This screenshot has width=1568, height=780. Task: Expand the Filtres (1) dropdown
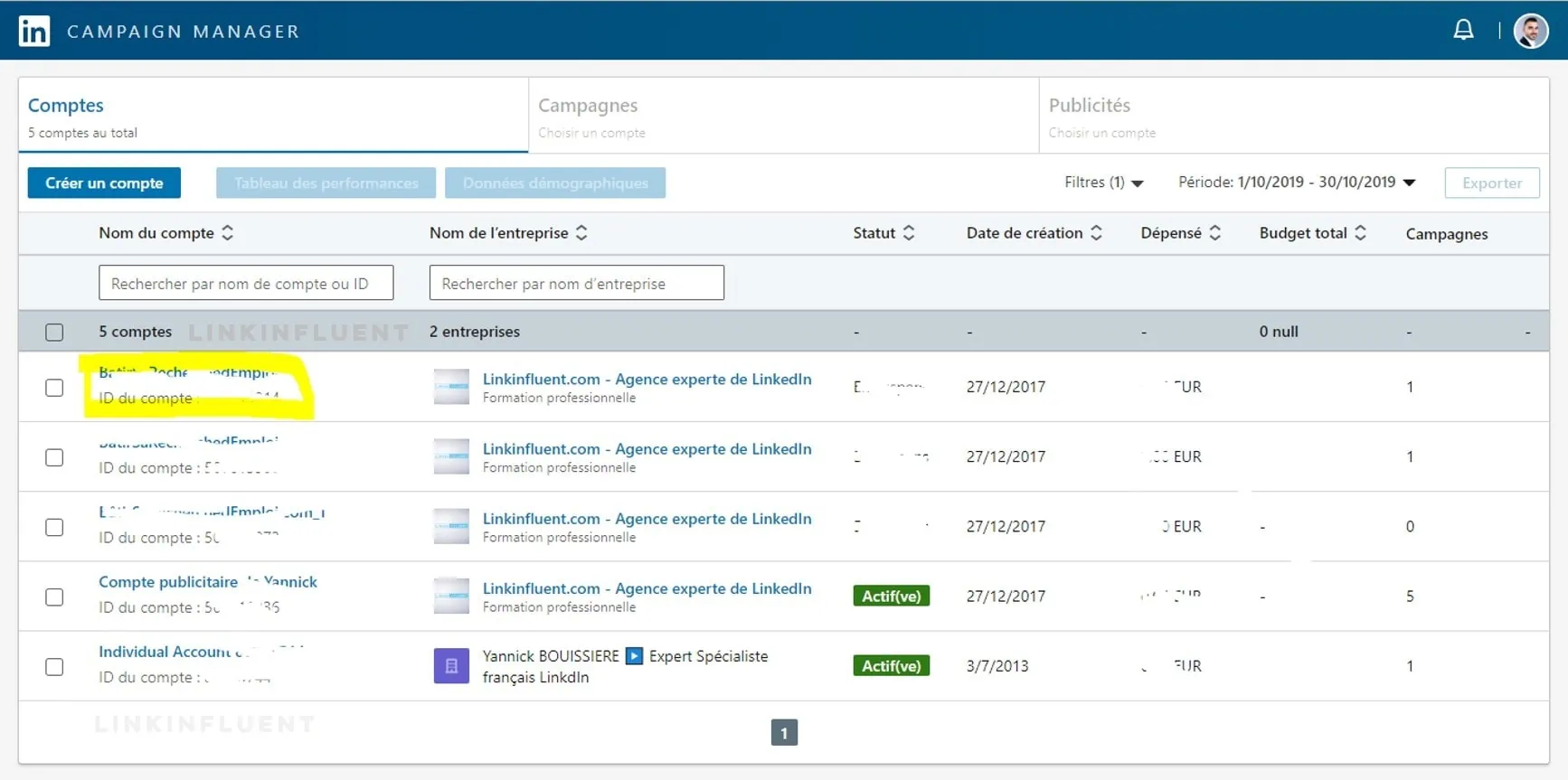[x=1104, y=183]
